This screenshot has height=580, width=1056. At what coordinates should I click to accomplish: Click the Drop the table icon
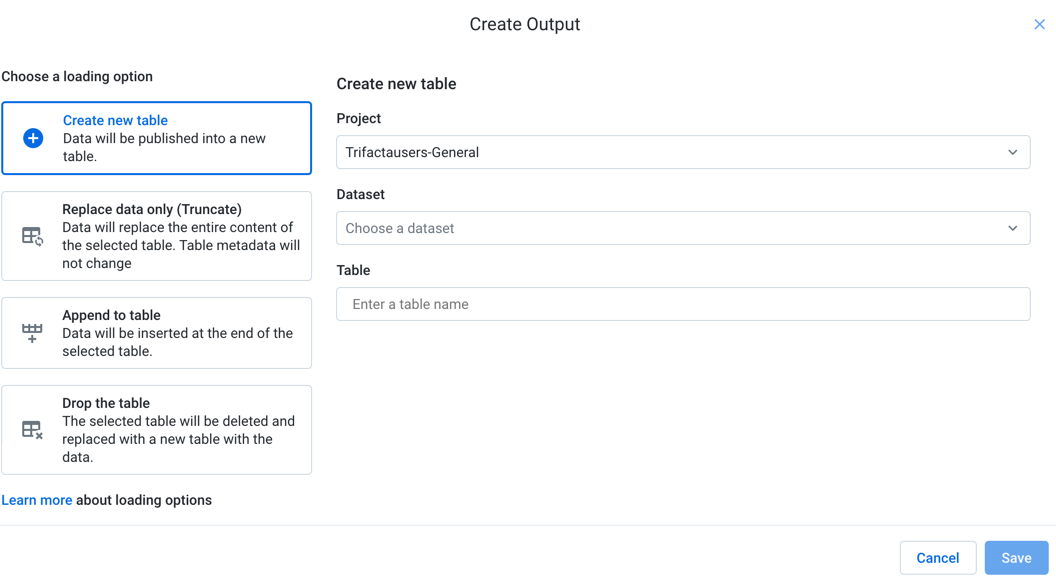click(32, 430)
